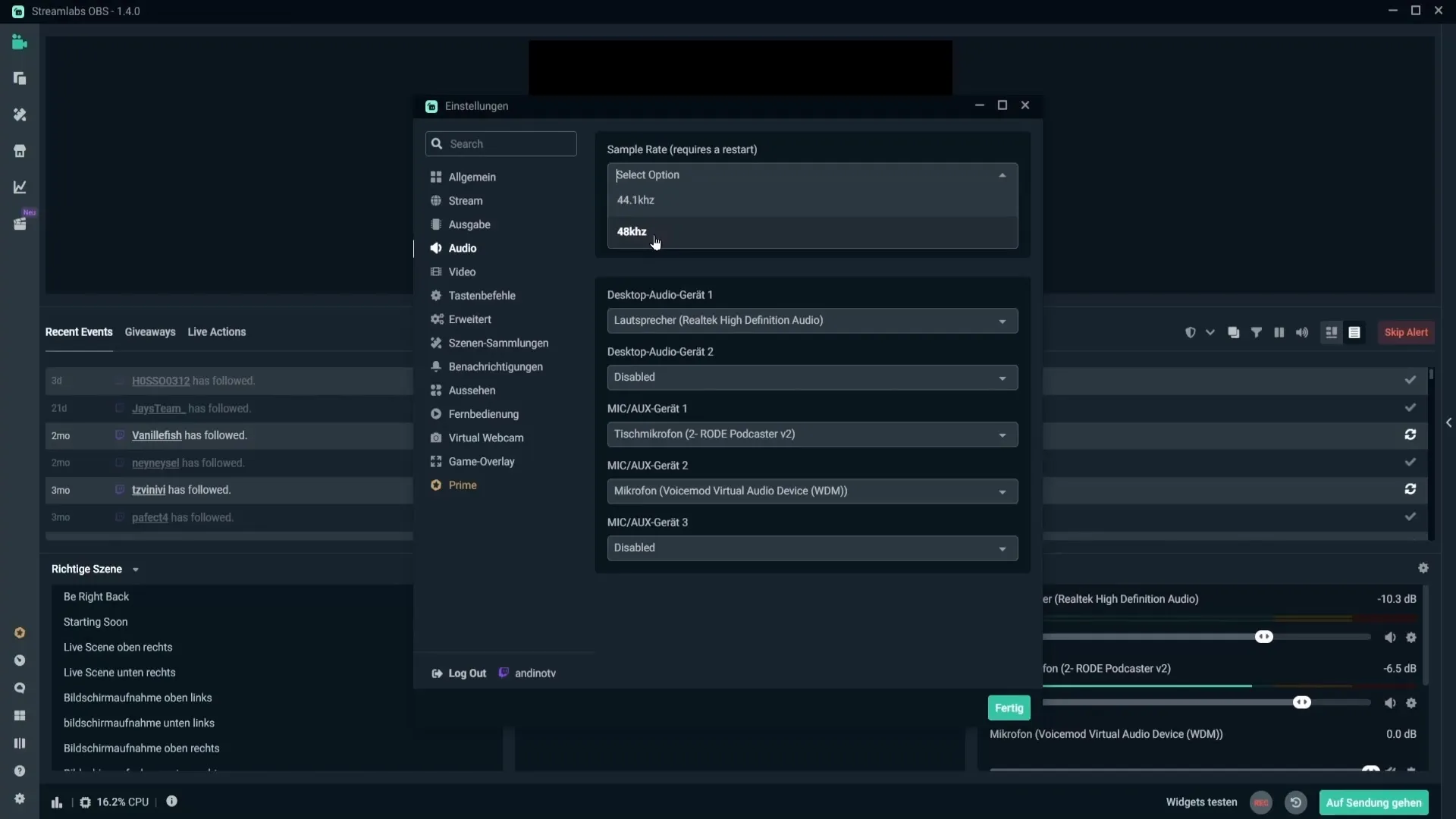1456x819 pixels.
Task: Expand Desktop-Audio-Gerät 2 dropdown
Action: (x=1001, y=377)
